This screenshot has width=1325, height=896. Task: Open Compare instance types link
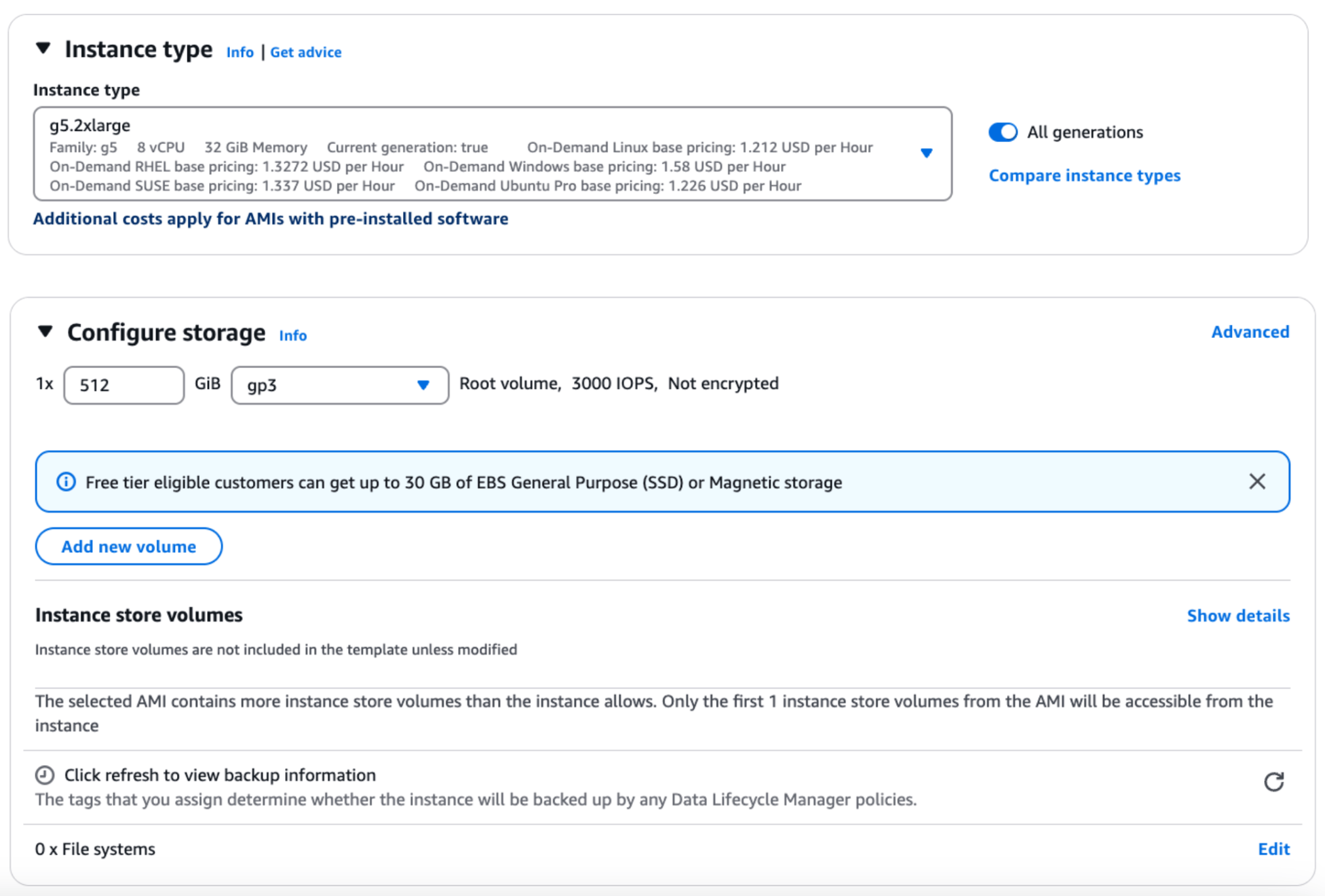tap(1084, 176)
